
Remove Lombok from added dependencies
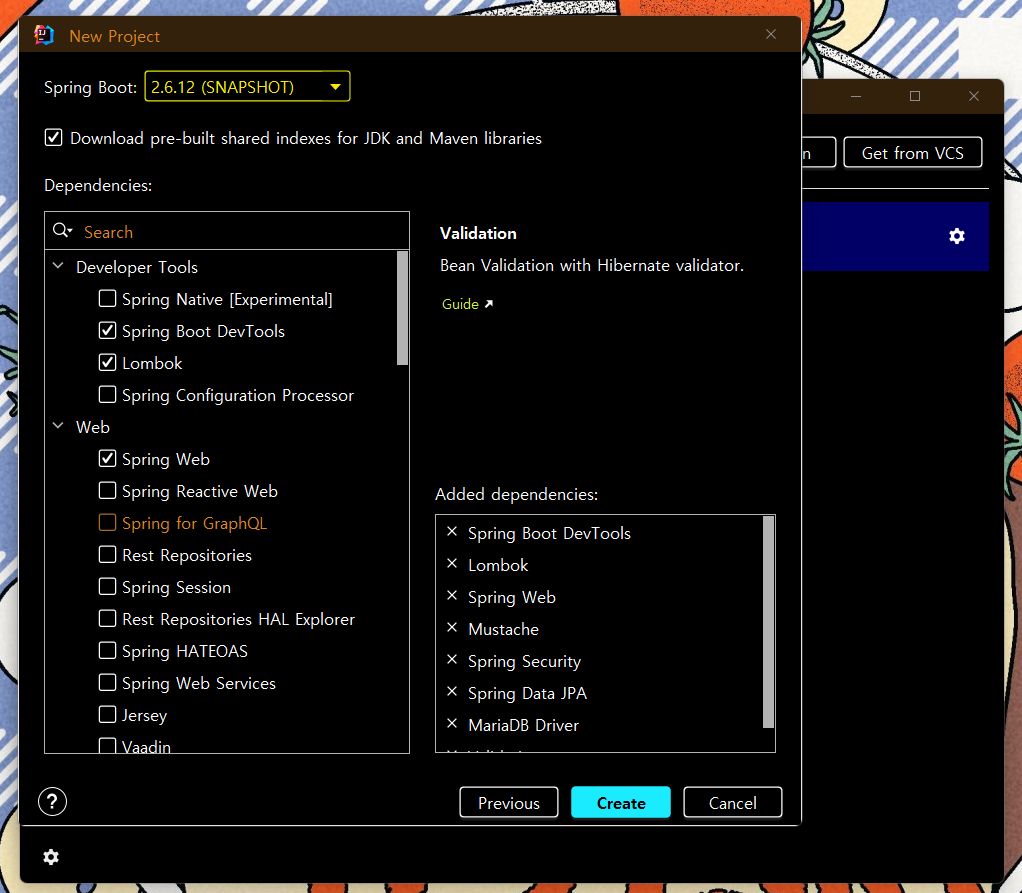[452, 564]
